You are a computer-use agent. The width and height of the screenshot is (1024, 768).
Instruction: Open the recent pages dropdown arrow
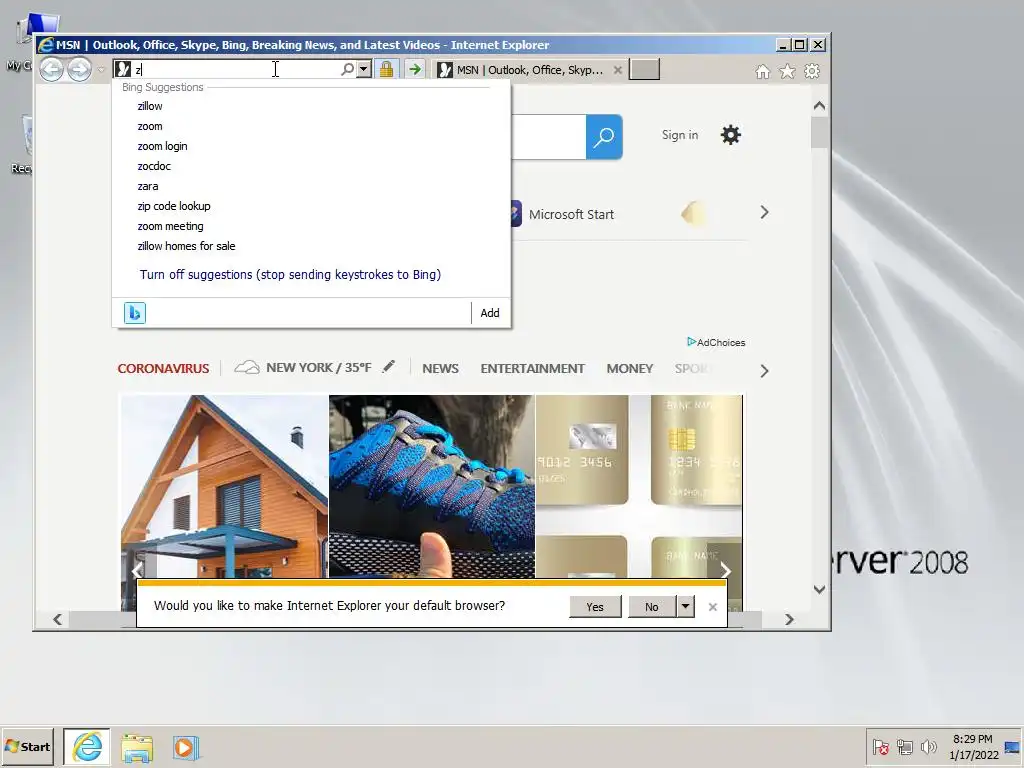pyautogui.click(x=101, y=69)
